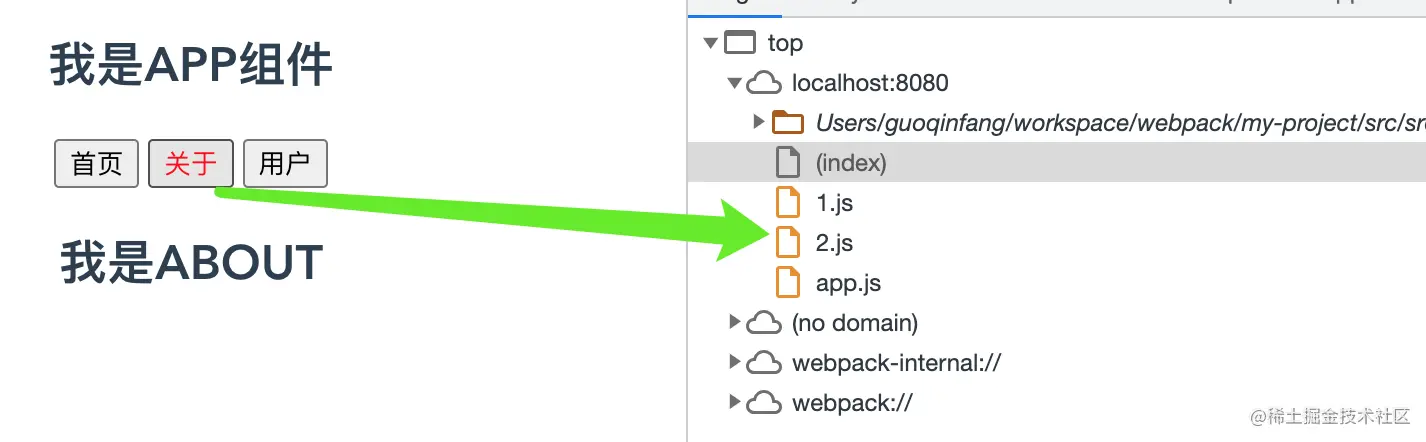Click the workspace folder icon

coord(789,123)
